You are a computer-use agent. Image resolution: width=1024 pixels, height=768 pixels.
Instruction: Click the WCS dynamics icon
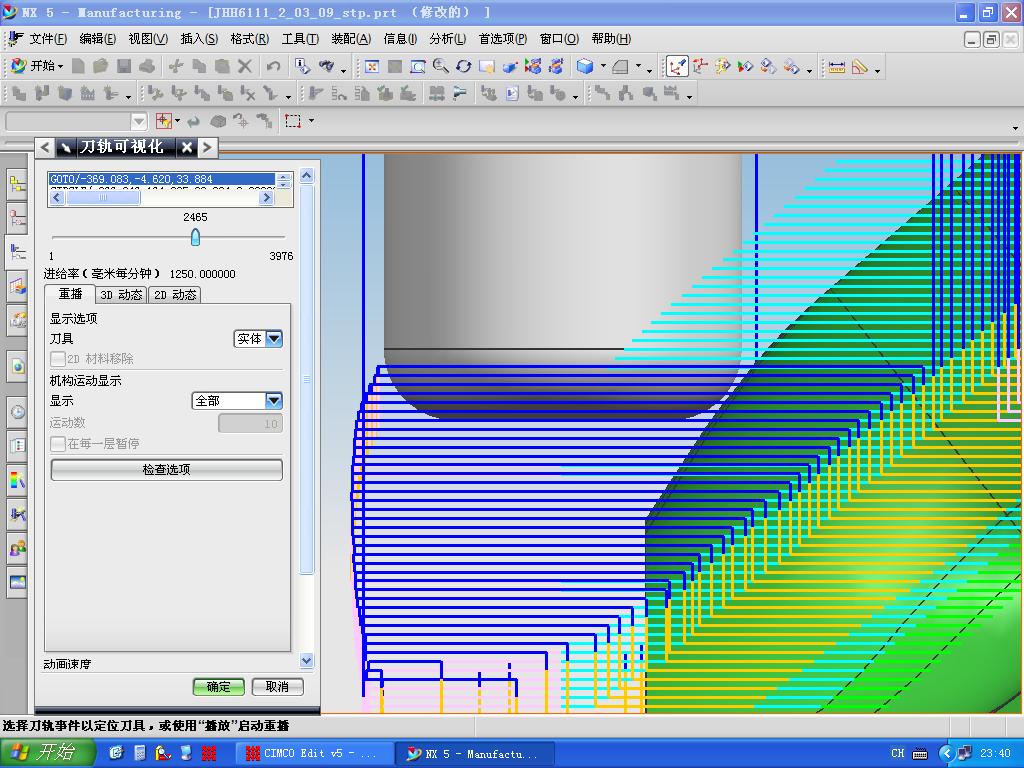tap(677, 67)
